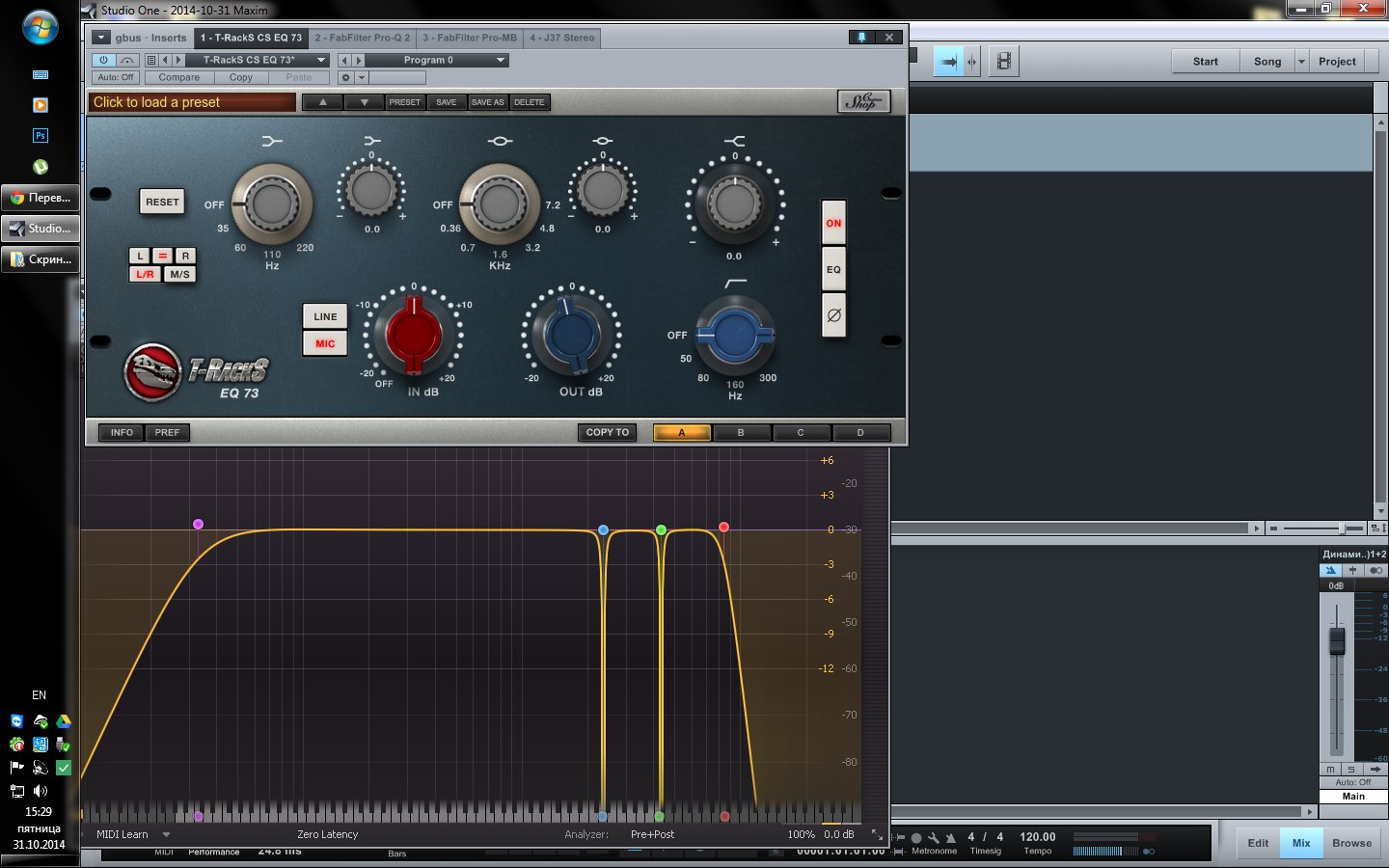
Task: Click the plus icon on the main channel
Action: [x=1352, y=570]
